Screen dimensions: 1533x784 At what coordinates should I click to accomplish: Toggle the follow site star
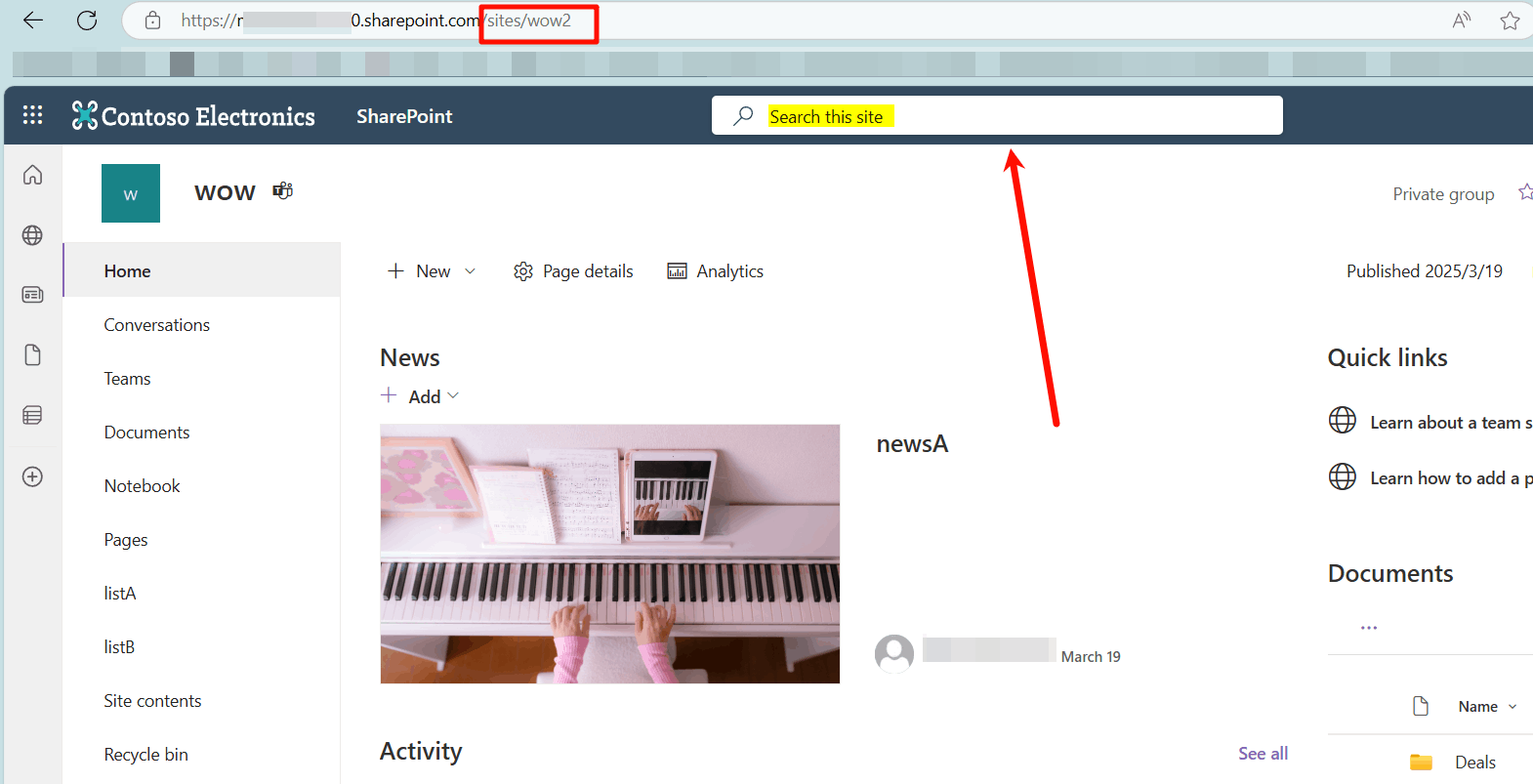tap(1525, 192)
